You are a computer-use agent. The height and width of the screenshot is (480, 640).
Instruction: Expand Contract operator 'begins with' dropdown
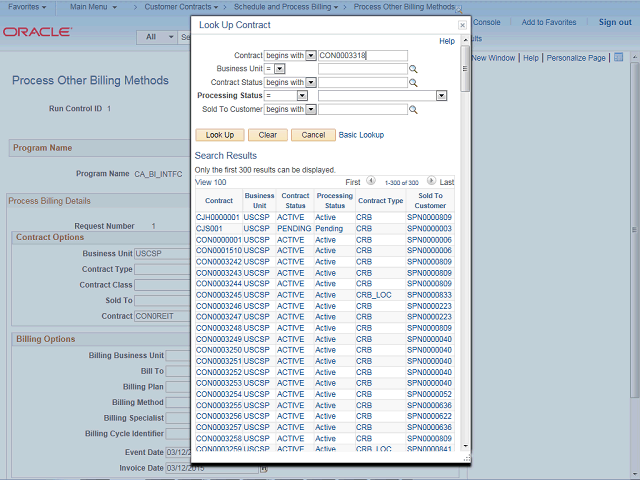tap(311, 56)
